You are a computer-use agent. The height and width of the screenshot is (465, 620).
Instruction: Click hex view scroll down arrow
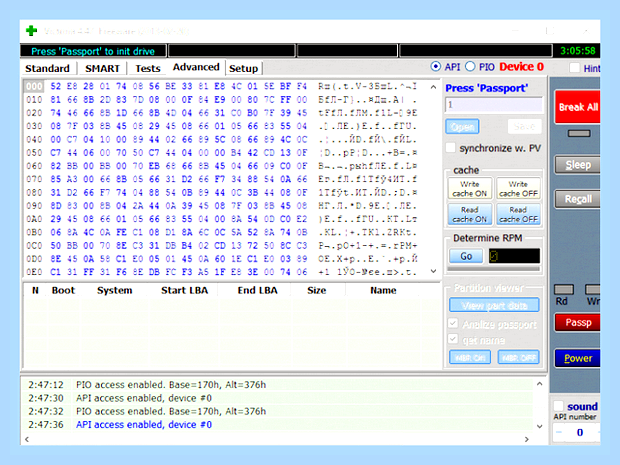433,271
